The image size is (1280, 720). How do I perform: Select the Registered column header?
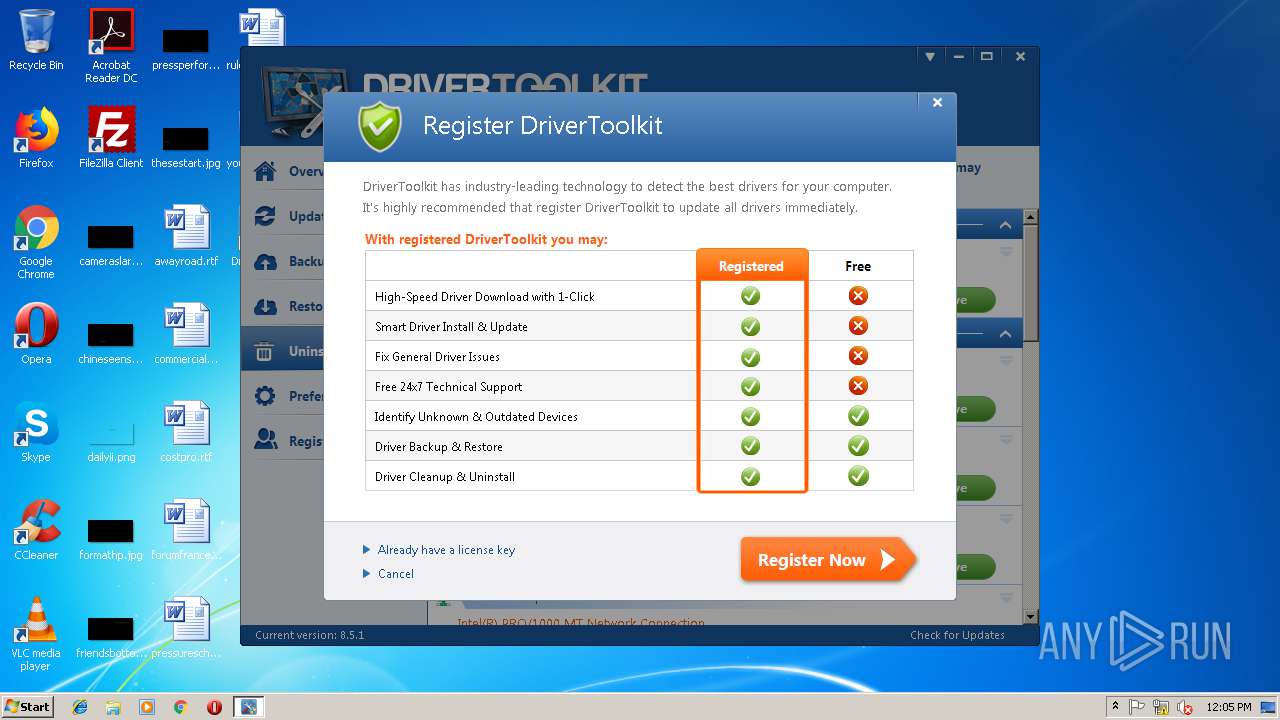tap(751, 266)
